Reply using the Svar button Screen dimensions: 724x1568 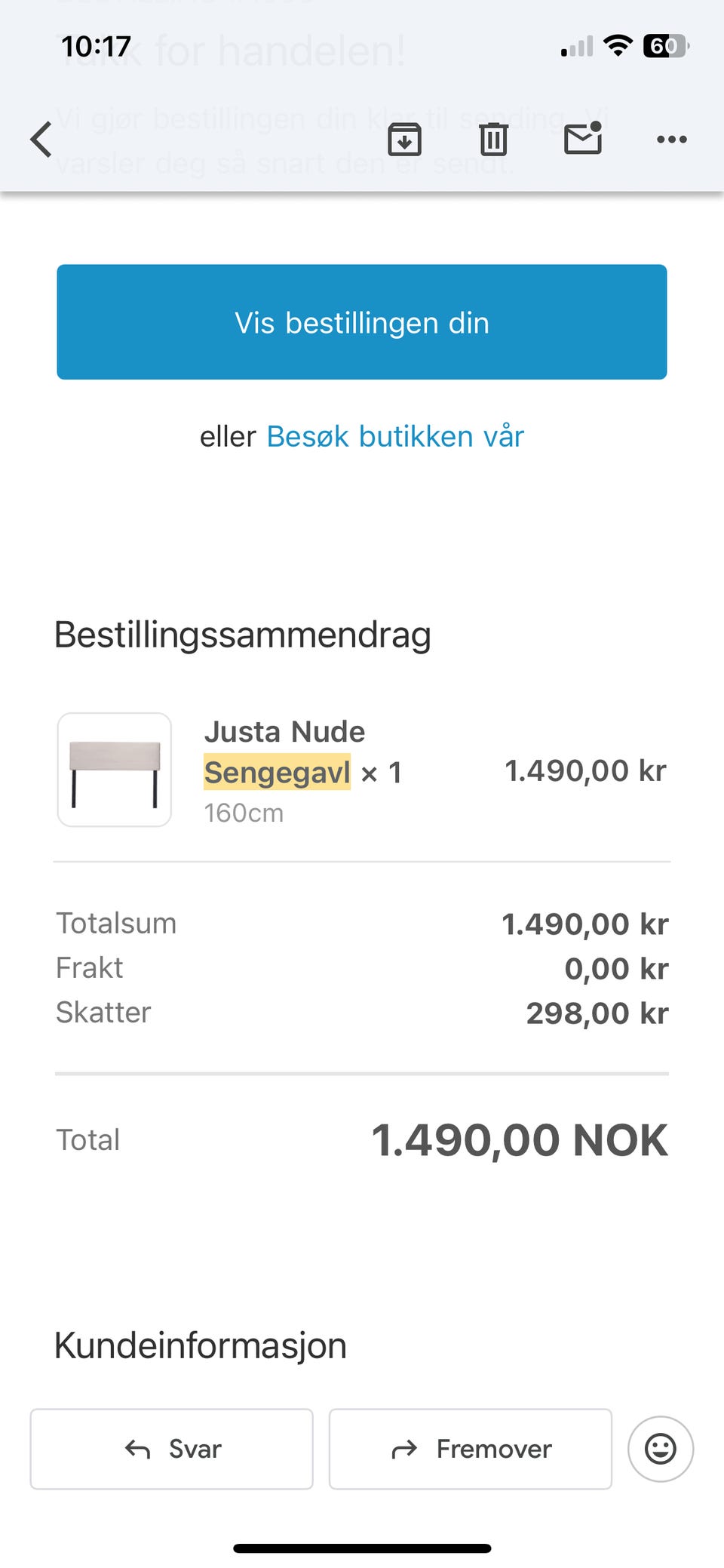coord(172,1449)
